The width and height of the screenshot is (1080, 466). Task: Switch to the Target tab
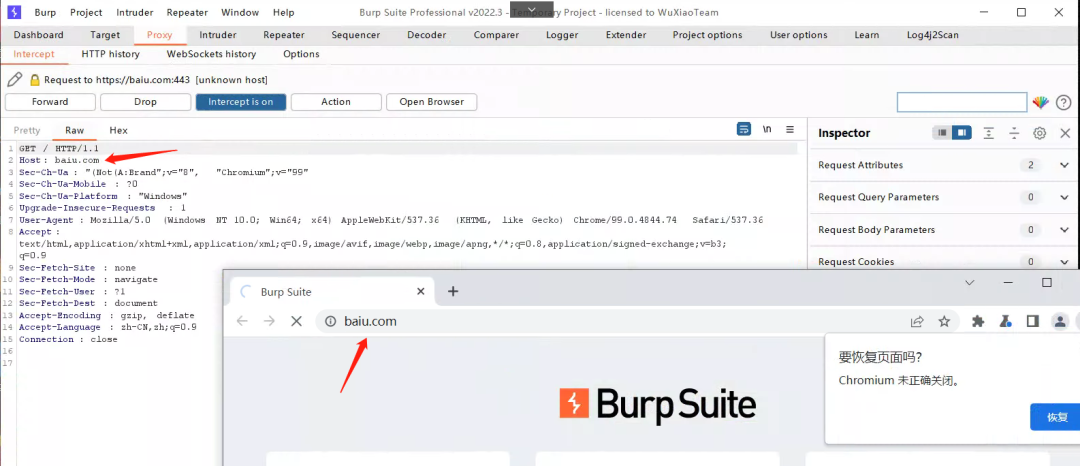105,35
